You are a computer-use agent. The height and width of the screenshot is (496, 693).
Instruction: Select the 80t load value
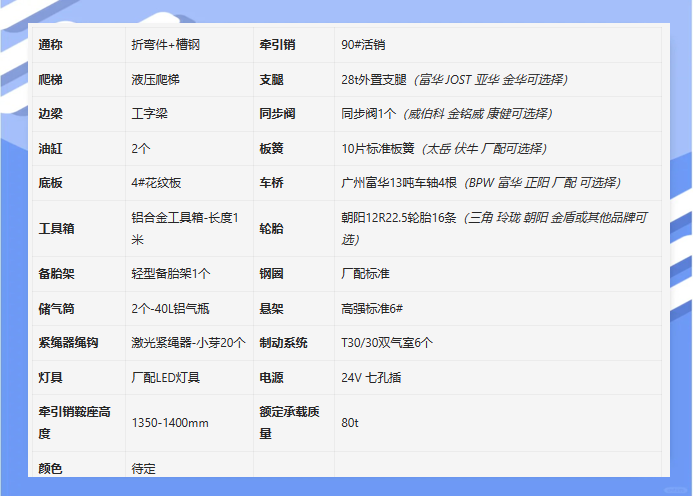tap(350, 423)
